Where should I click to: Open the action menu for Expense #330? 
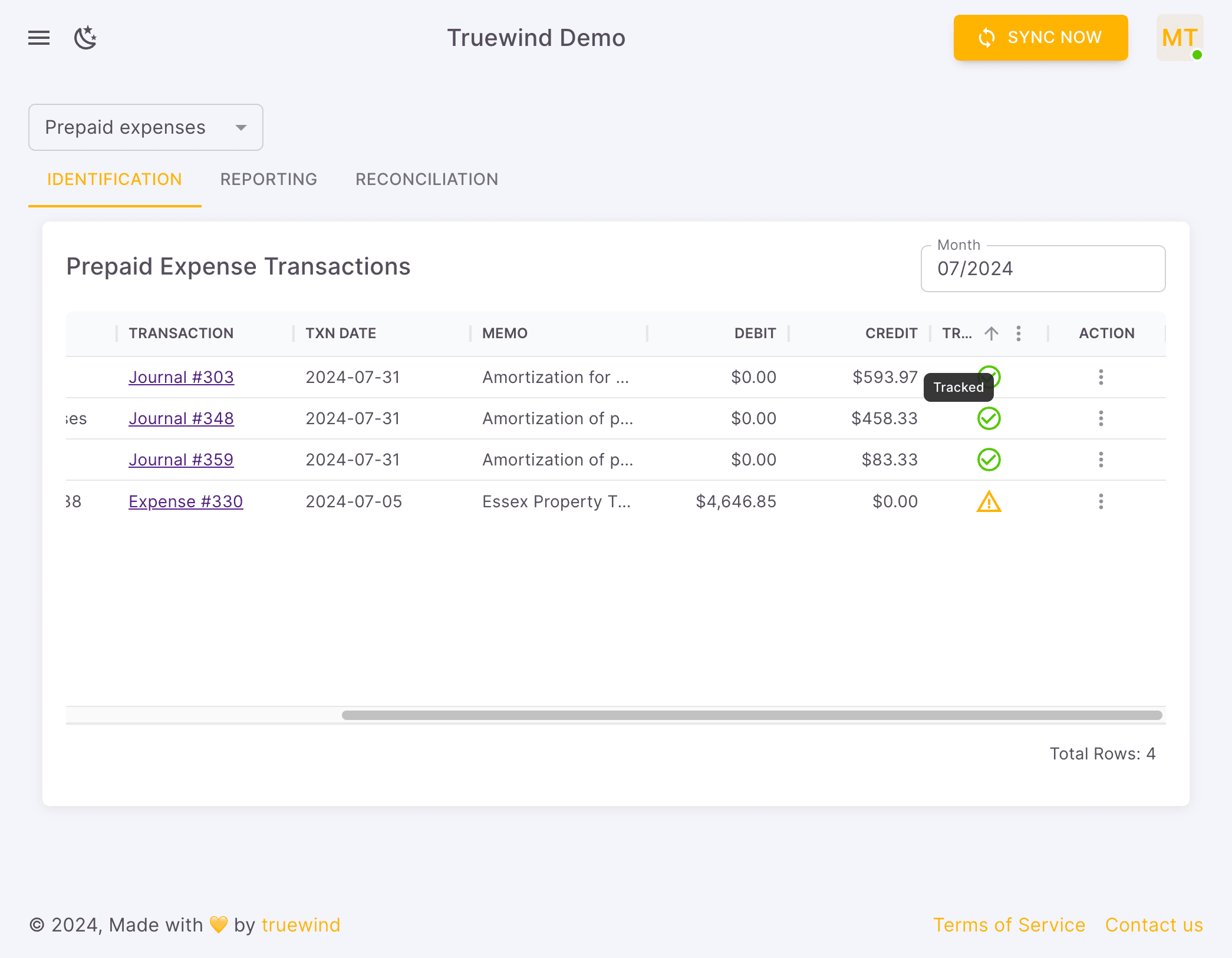[1101, 501]
